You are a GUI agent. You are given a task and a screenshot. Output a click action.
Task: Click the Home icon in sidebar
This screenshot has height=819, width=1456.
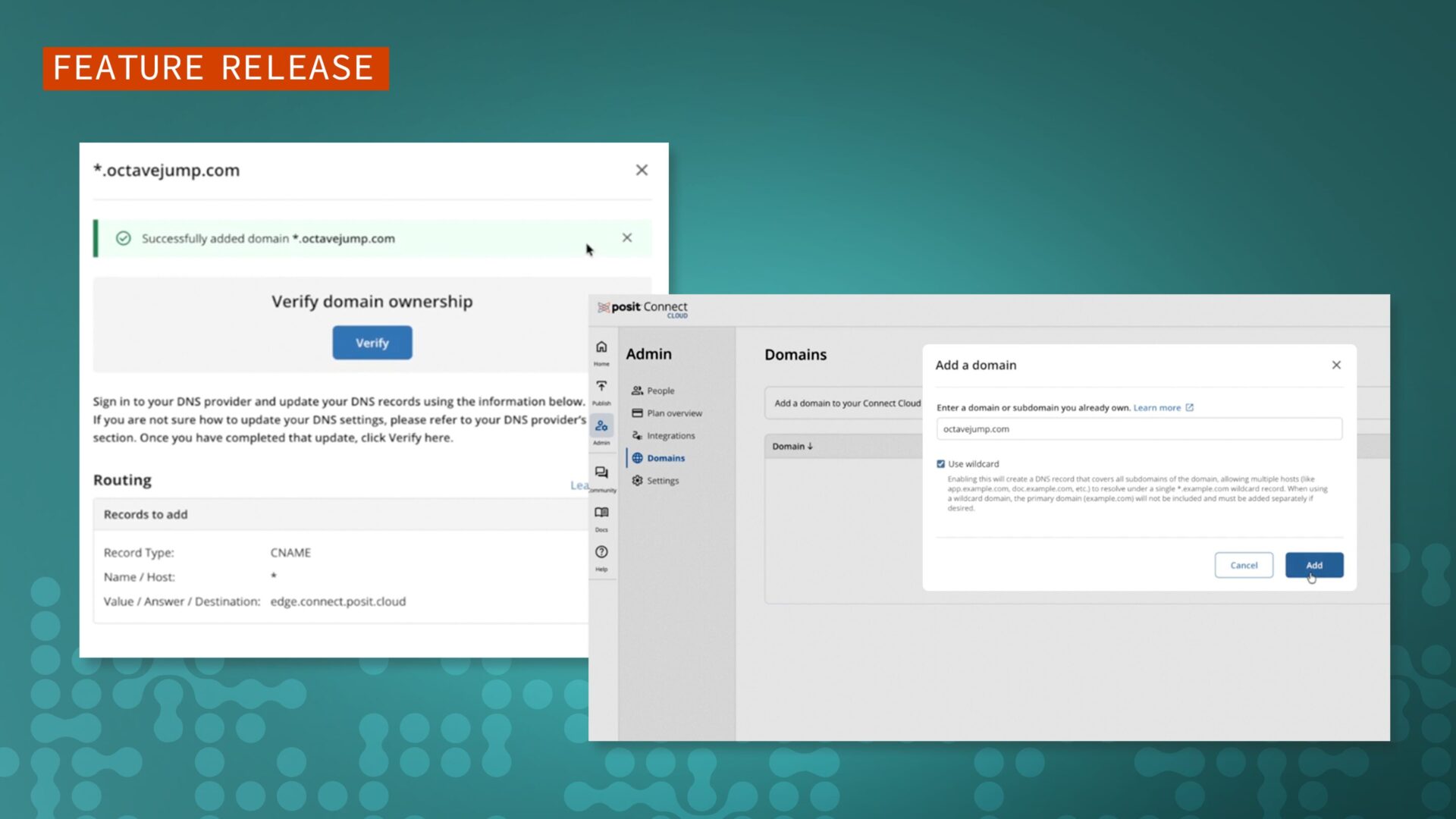[601, 348]
